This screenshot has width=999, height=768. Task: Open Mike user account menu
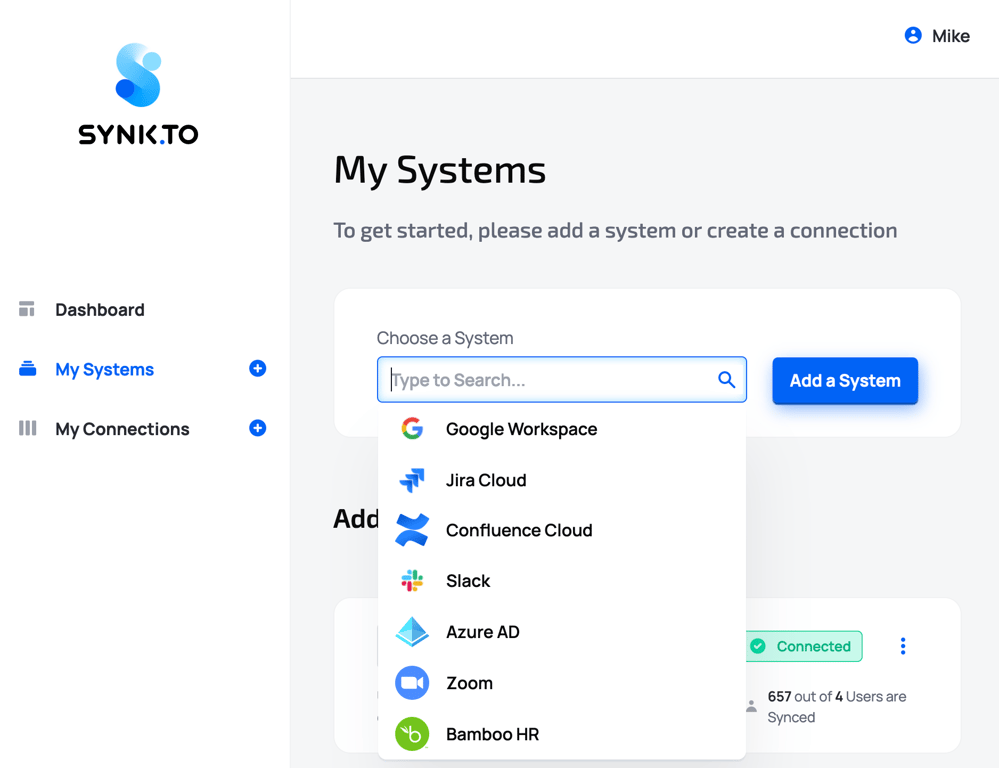937,36
